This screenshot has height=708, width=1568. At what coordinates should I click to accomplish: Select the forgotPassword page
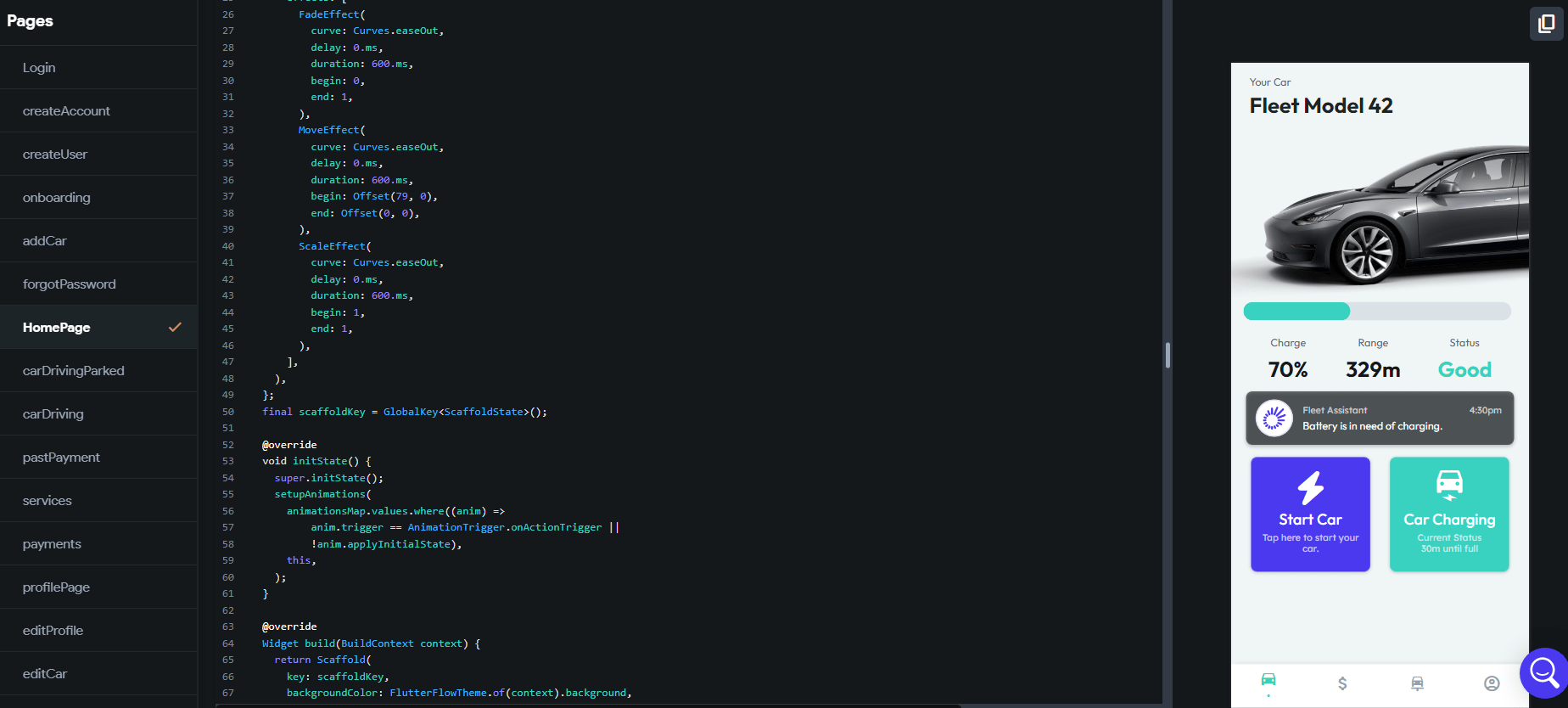98,284
